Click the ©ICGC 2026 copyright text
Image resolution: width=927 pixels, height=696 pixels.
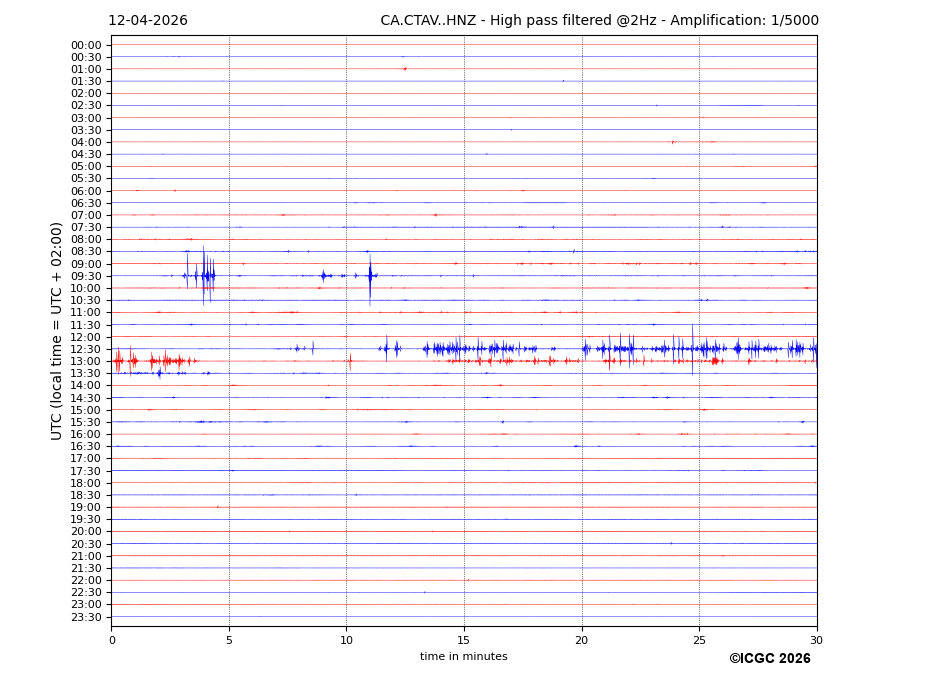(x=769, y=659)
